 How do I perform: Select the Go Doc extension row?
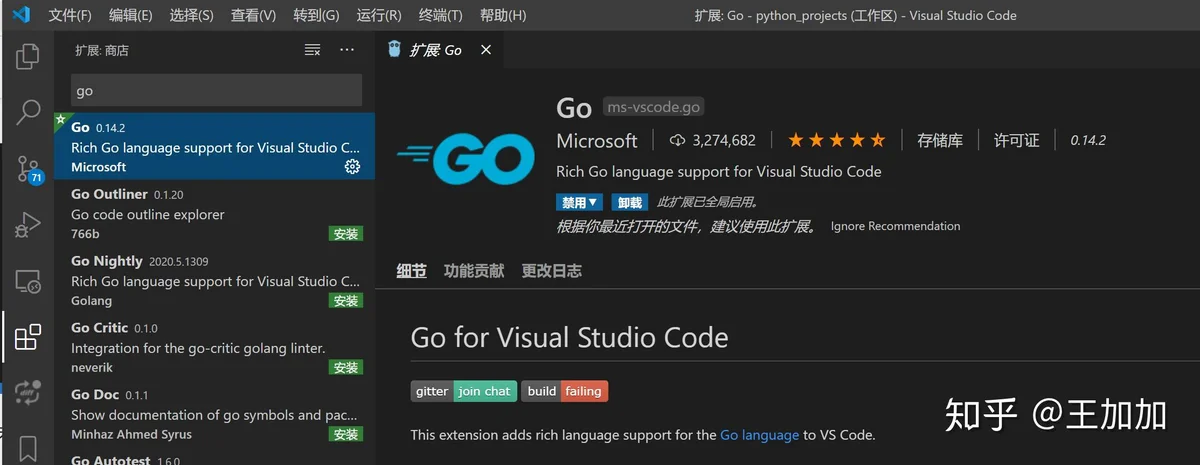214,414
